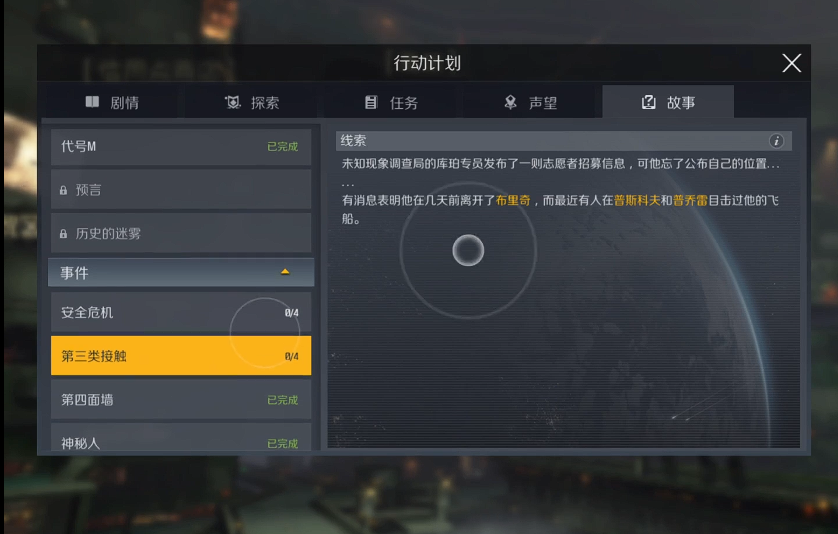The image size is (838, 534).
Task: Select the 神秘人 event entry
Action: click(181, 438)
